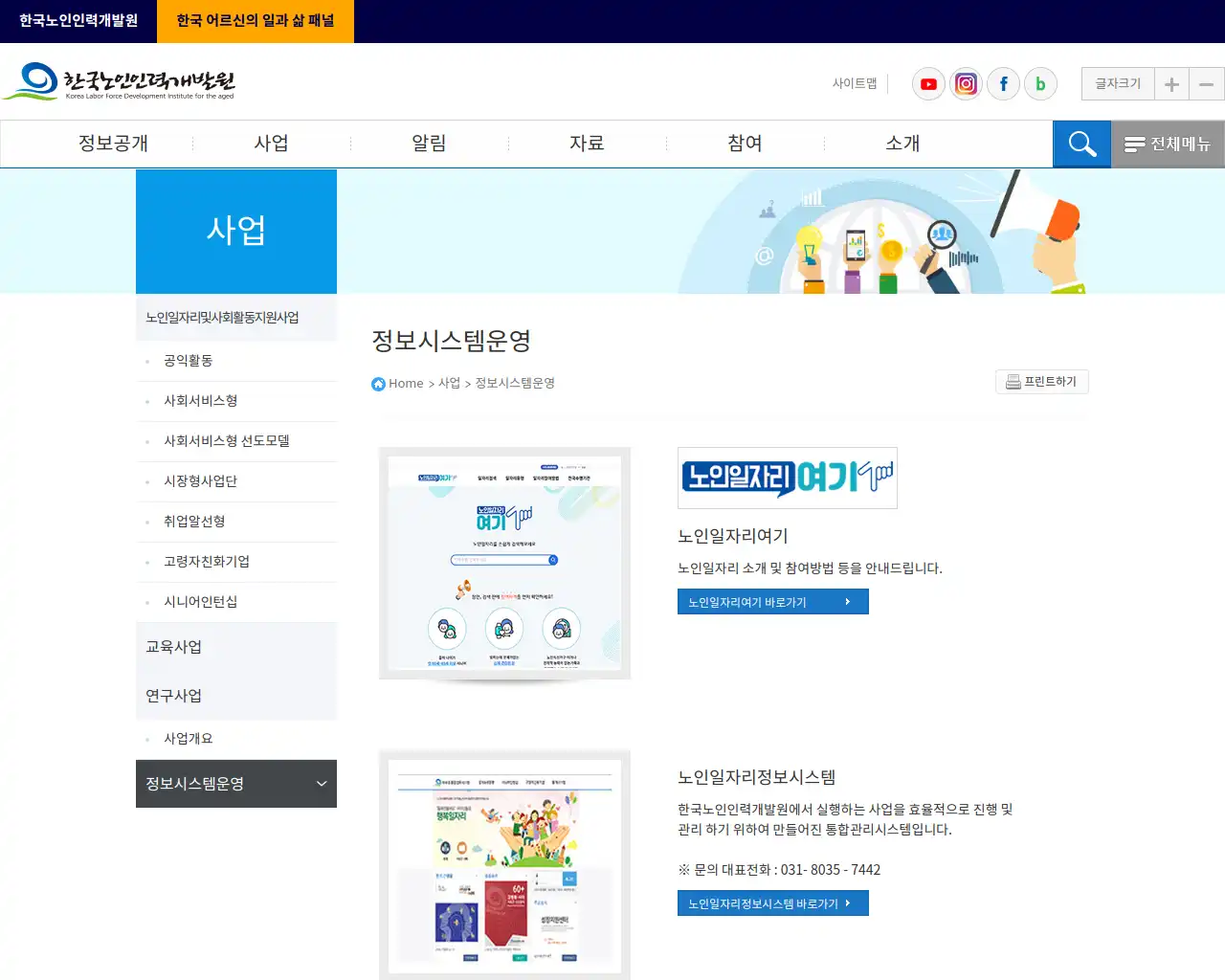1225x980 pixels.
Task: Open 자료 main menu
Action: tap(587, 144)
